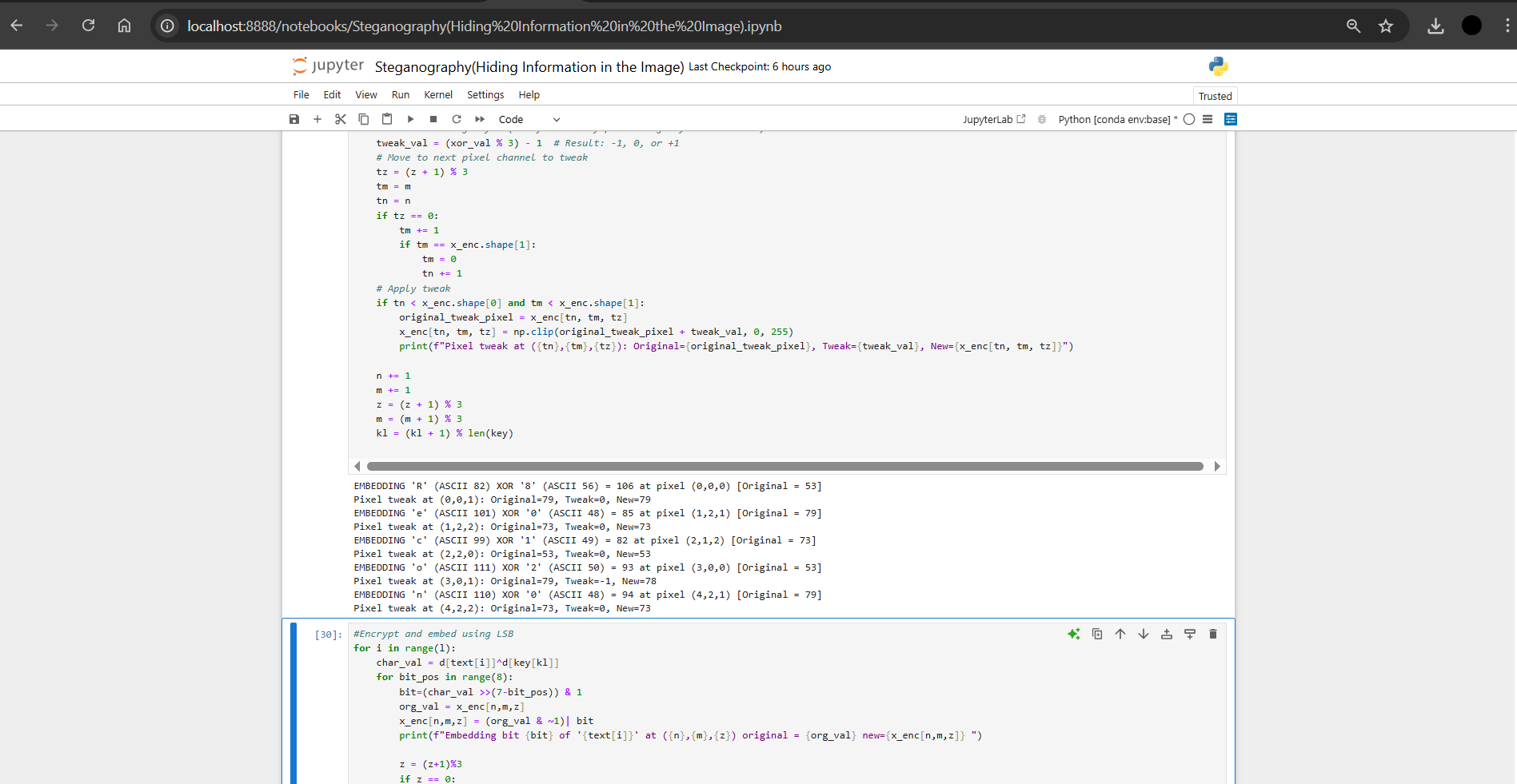1517x784 pixels.
Task: Restart kernel and run all cells icon
Action: (480, 119)
